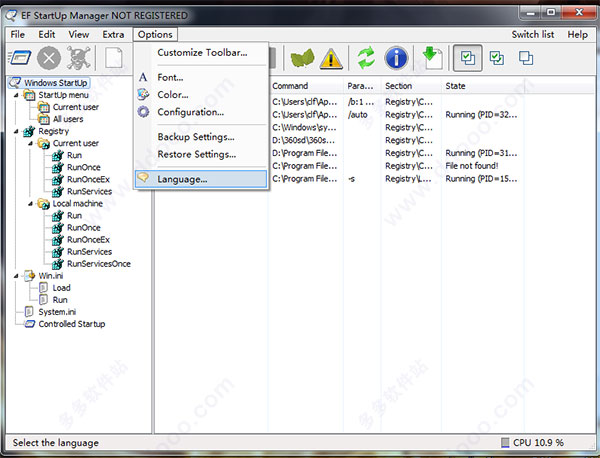Click the Font letter A icon
600x458 pixels.
click(143, 77)
